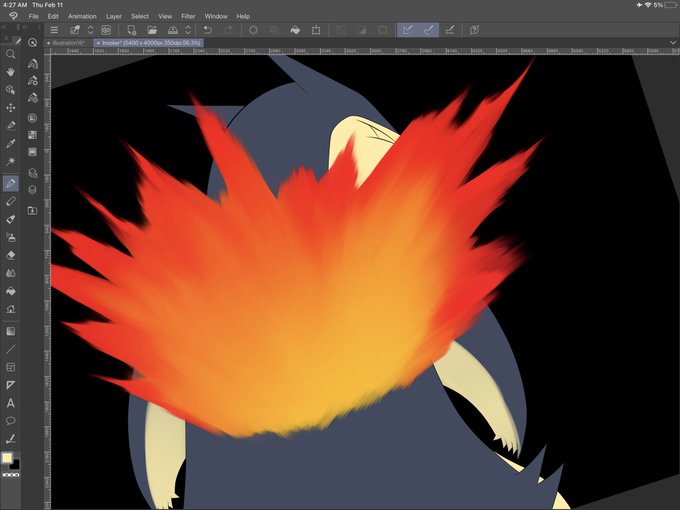Select the Balloon tool
The height and width of the screenshot is (510, 680).
pyautogui.click(x=10, y=421)
